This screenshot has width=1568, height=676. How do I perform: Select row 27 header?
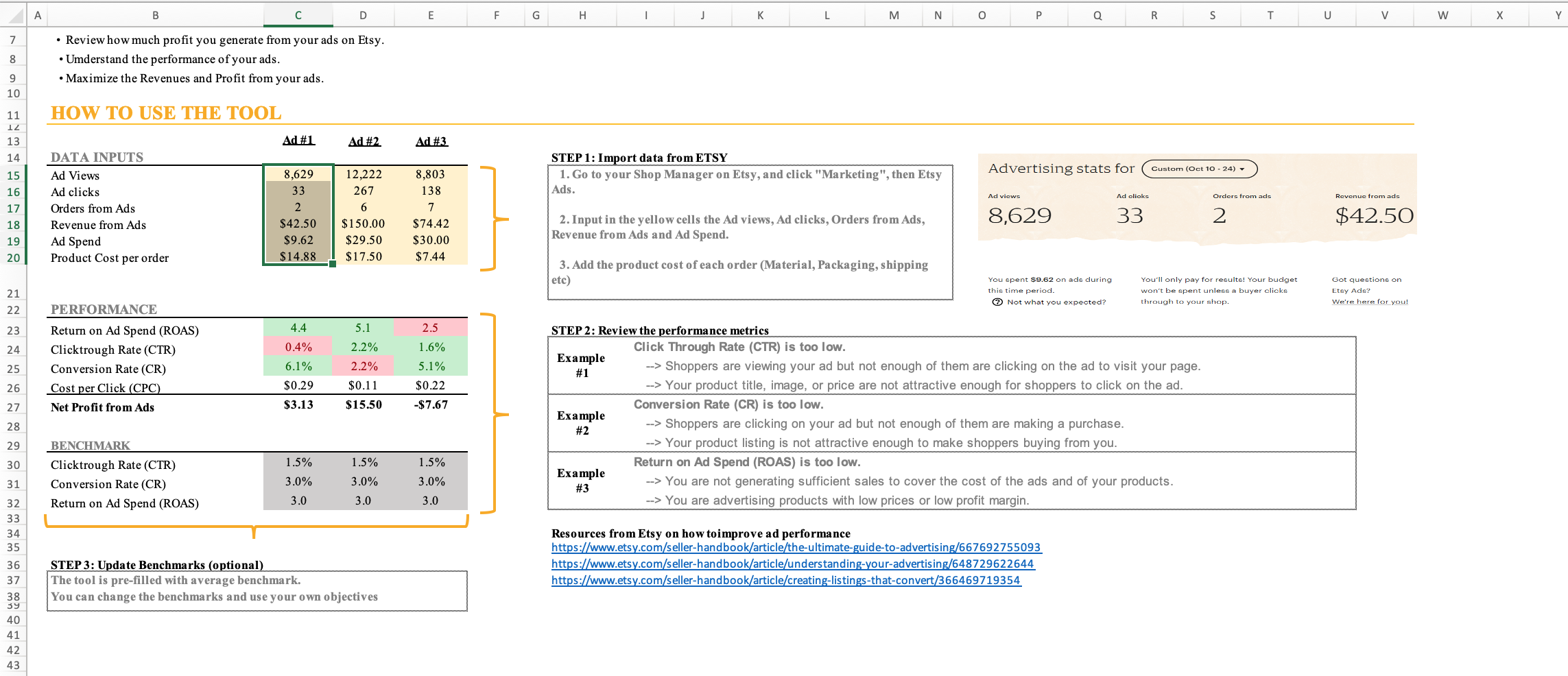(13, 407)
